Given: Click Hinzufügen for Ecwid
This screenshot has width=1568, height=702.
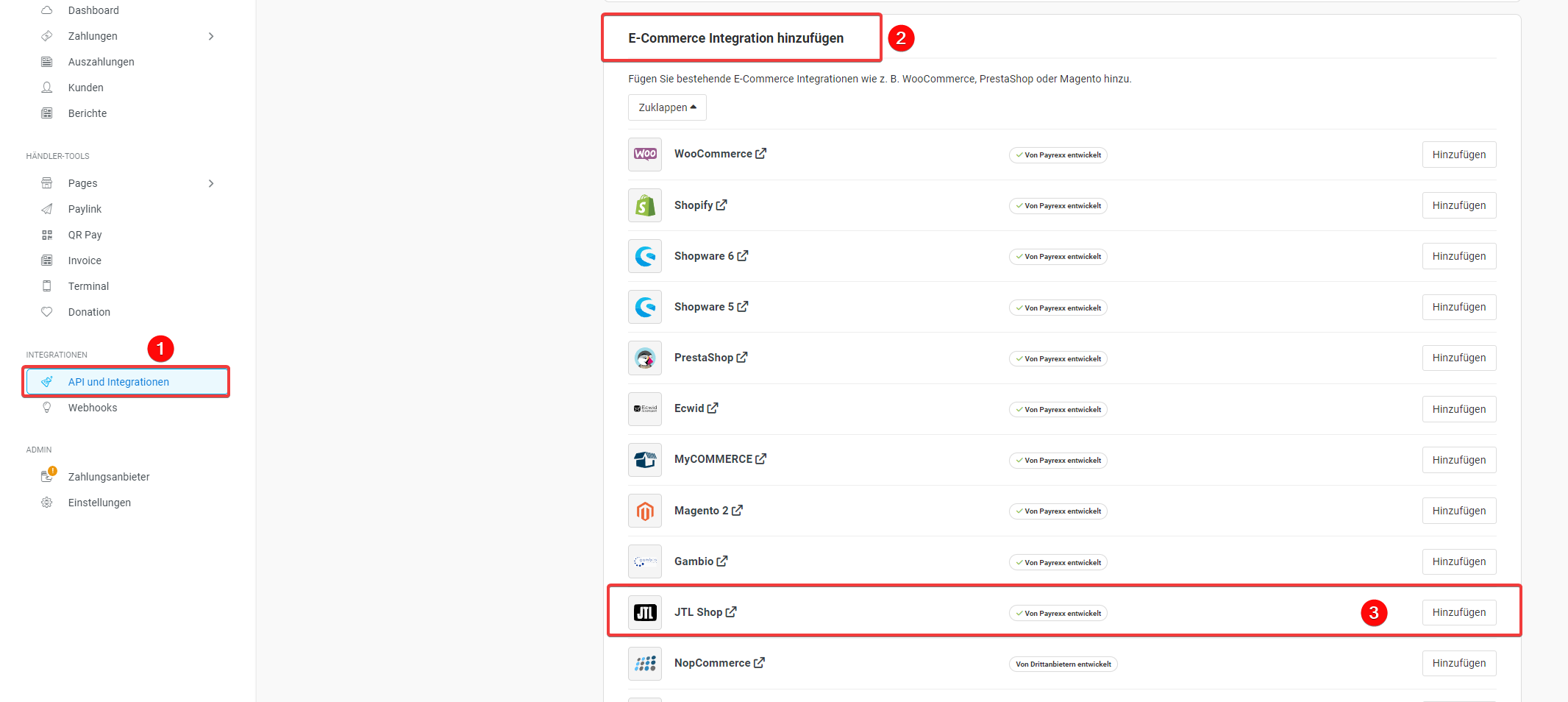Looking at the screenshot, I should point(1459,409).
